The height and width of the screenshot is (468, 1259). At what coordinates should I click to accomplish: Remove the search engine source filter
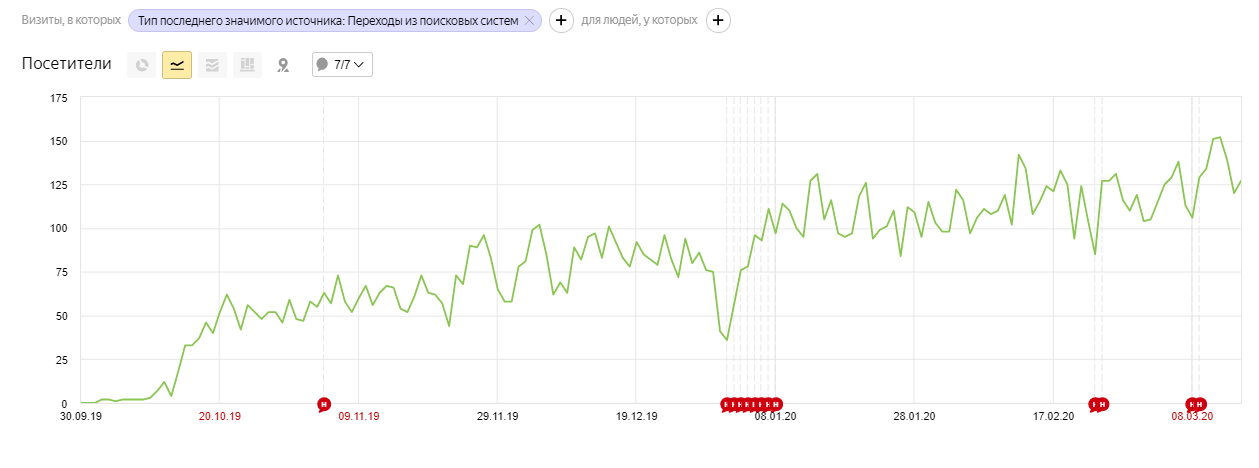coord(529,20)
